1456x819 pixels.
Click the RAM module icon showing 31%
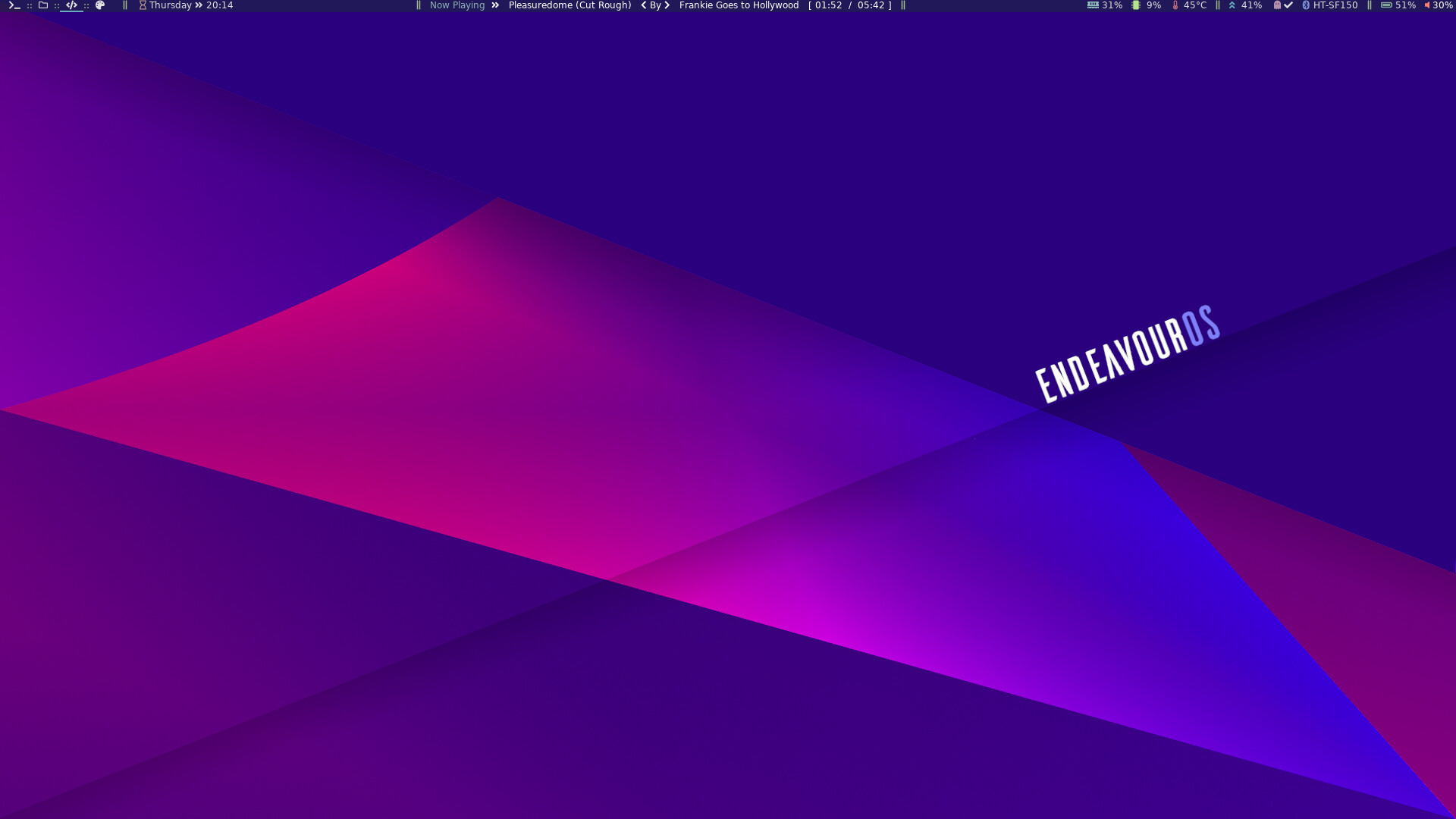click(1094, 5)
